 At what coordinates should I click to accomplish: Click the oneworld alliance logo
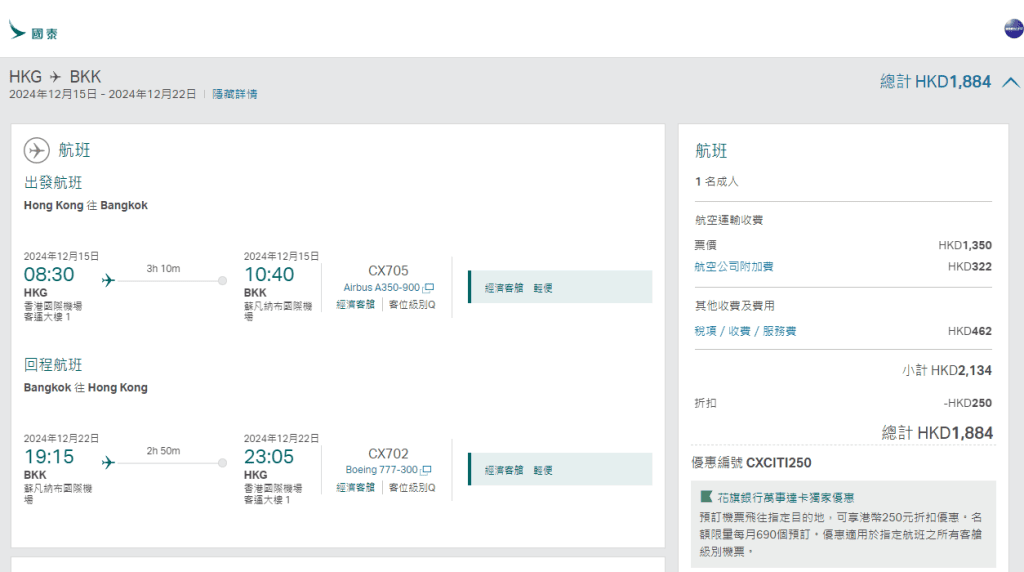click(1013, 29)
